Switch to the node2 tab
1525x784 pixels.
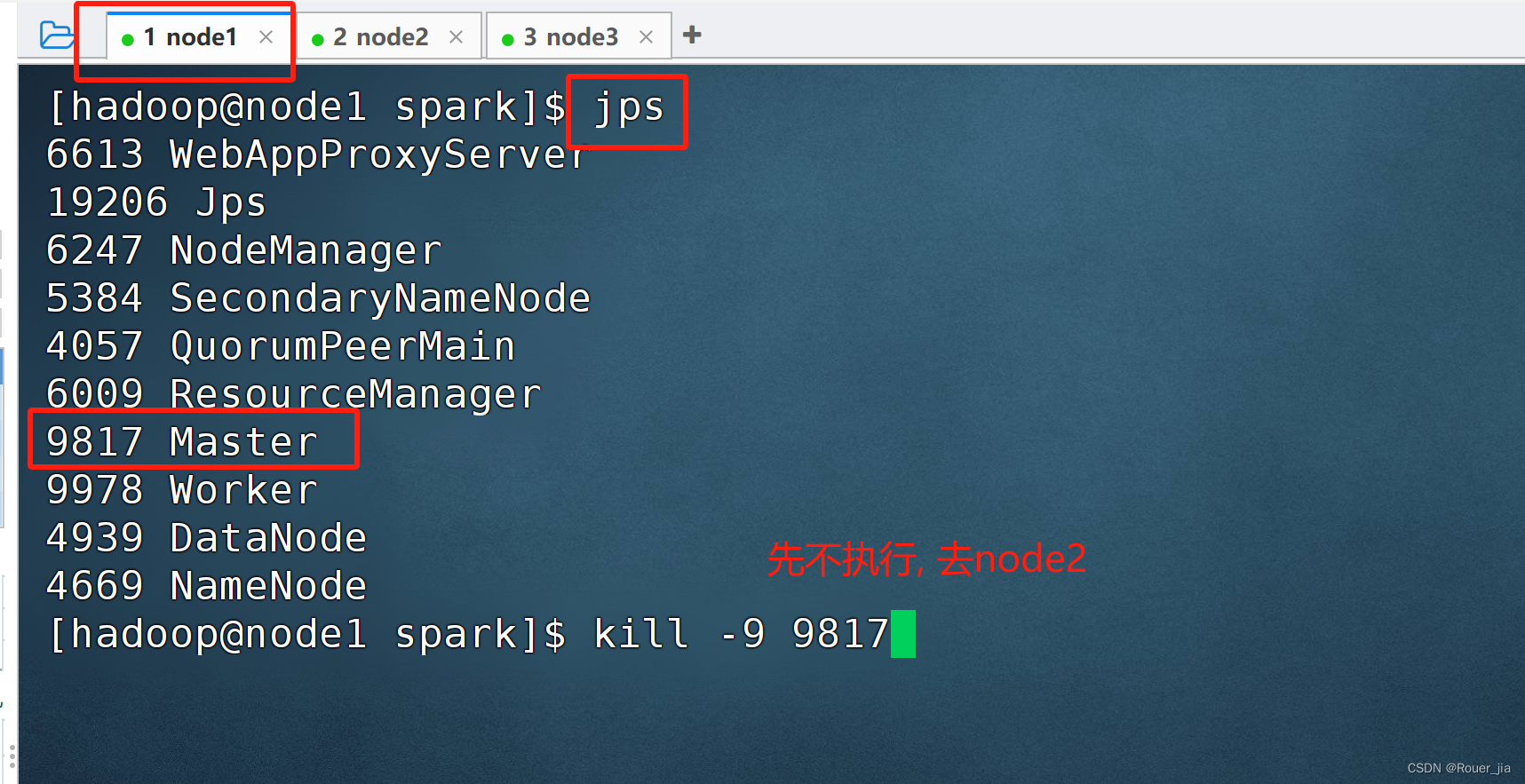click(389, 36)
